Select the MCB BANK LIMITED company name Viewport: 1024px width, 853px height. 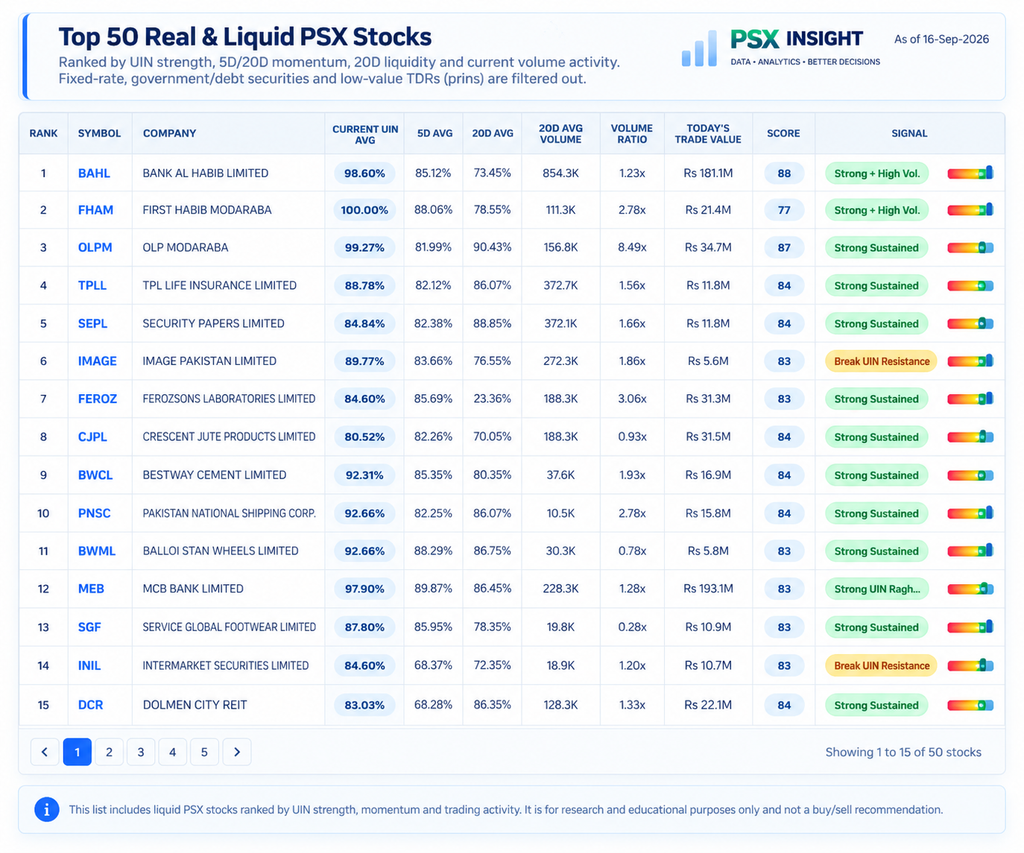(x=193, y=588)
